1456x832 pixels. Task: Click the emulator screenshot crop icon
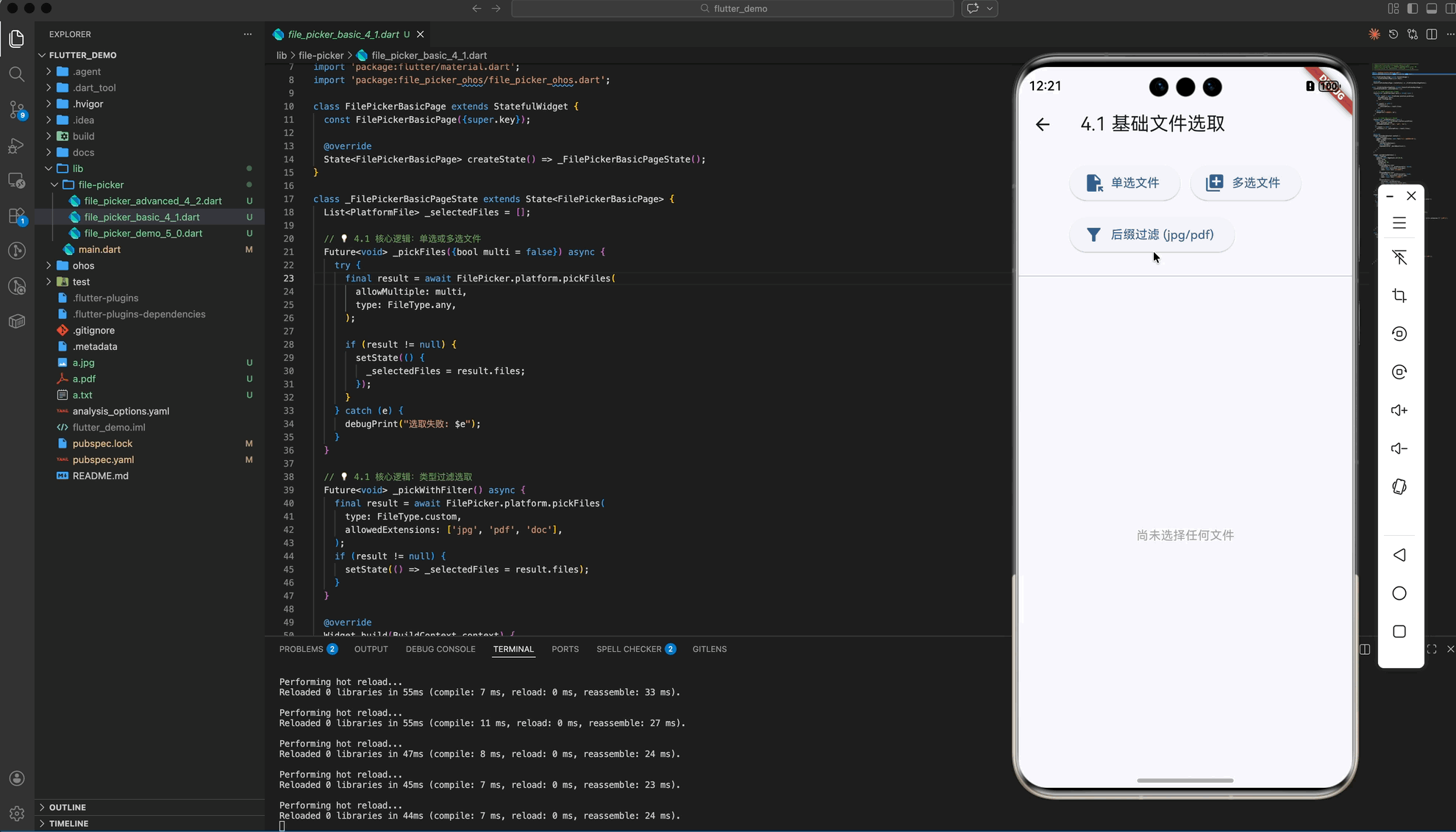pos(1399,295)
